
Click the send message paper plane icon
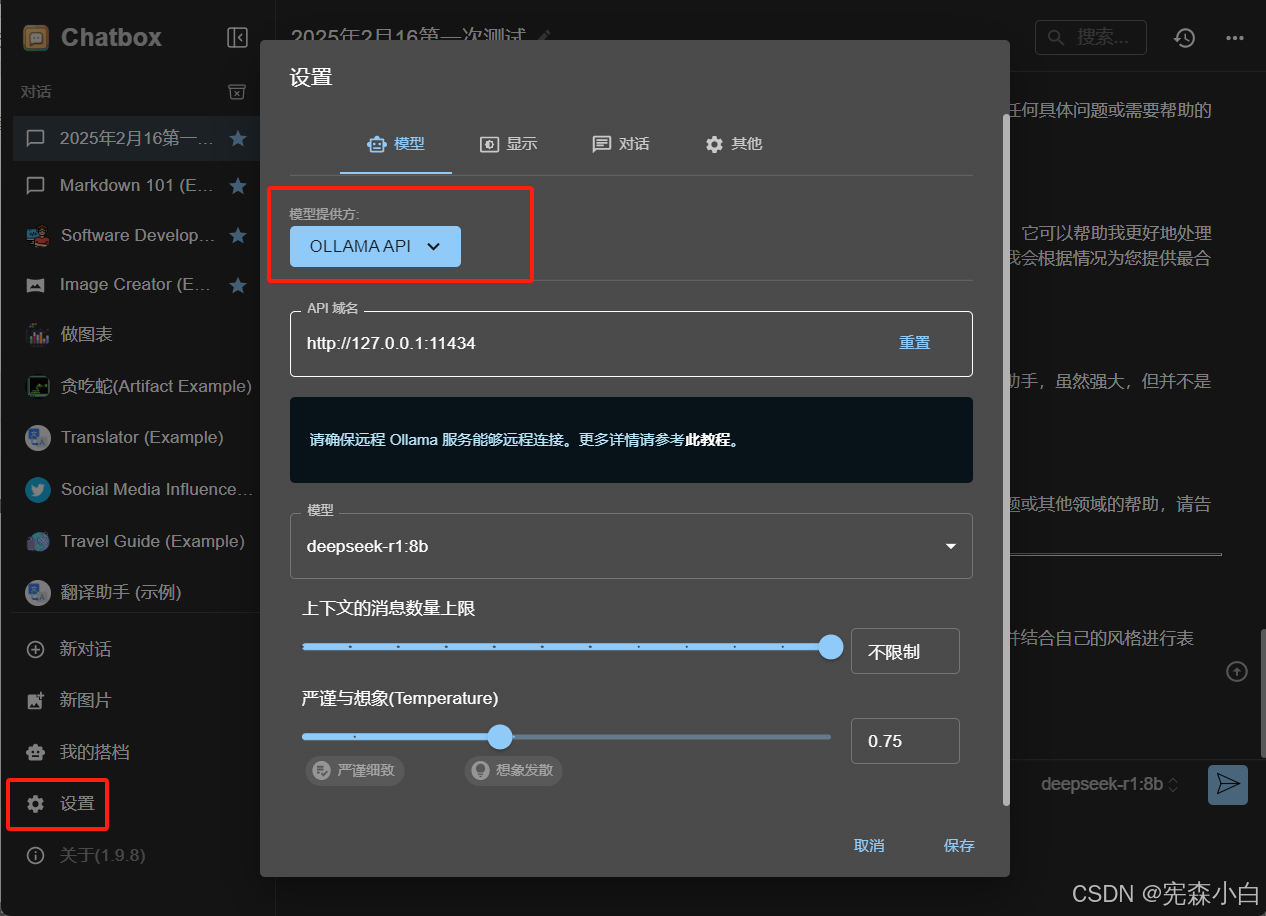[1228, 785]
